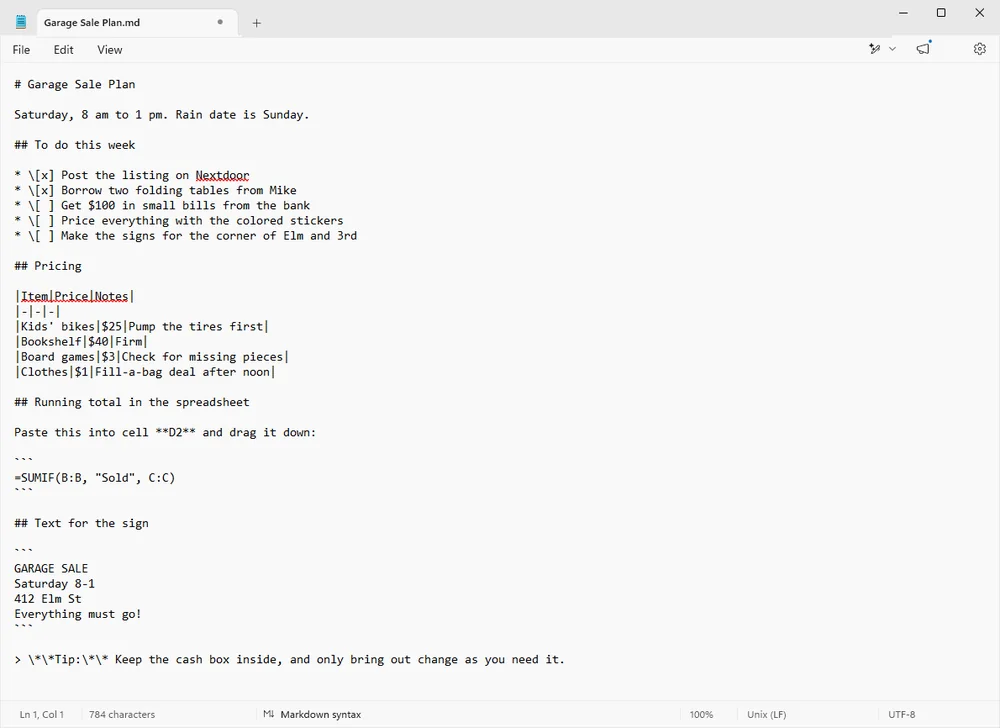The image size is (1000, 728).
Task: Click 'Borrow two folding tables from Mike' line
Action: click(155, 190)
